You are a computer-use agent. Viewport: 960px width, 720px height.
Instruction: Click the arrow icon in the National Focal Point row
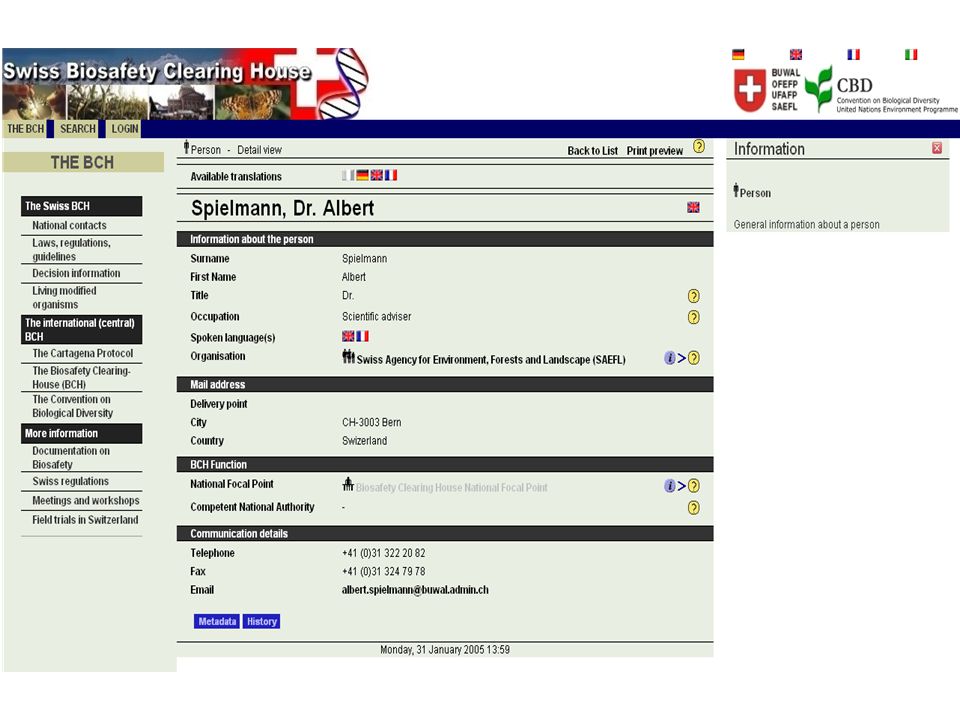click(x=681, y=486)
